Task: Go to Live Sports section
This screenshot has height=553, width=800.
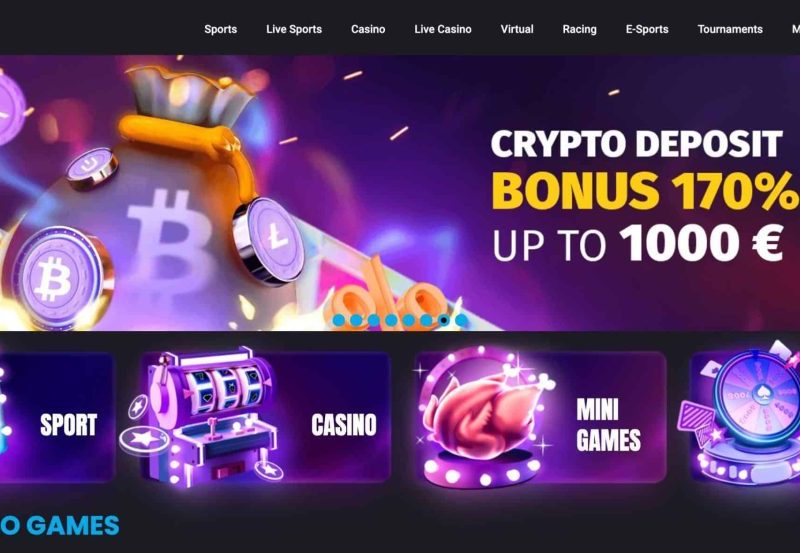Action: coord(294,29)
